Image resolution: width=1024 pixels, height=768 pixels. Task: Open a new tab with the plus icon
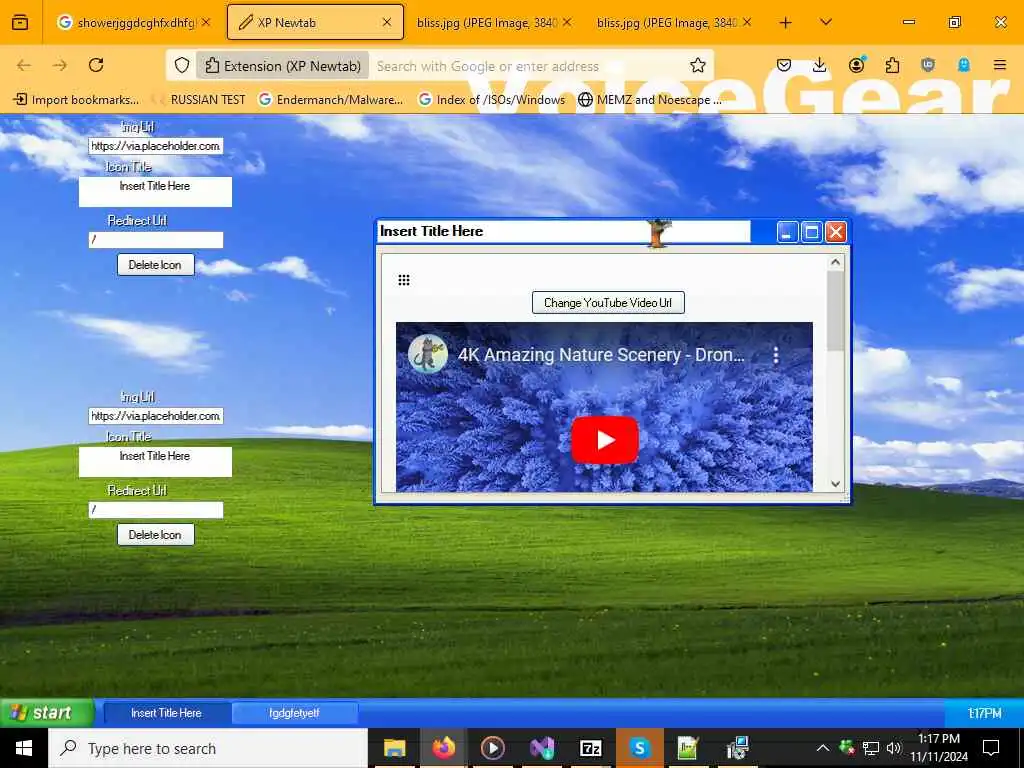(786, 23)
